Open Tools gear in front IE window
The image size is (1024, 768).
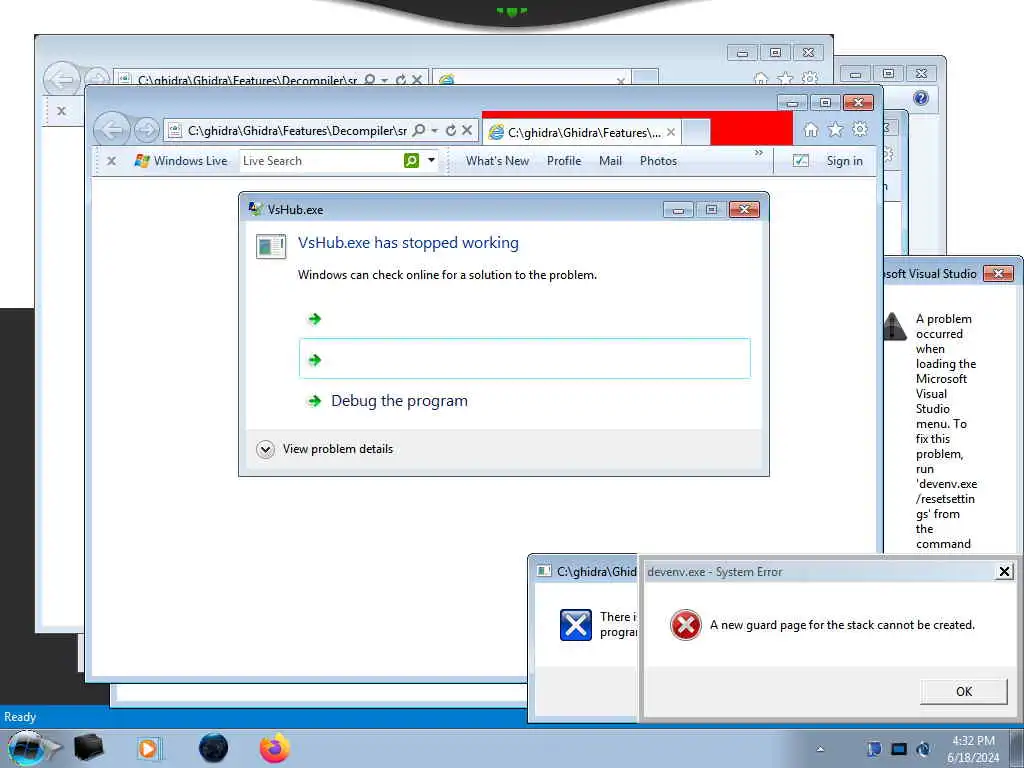(860, 129)
